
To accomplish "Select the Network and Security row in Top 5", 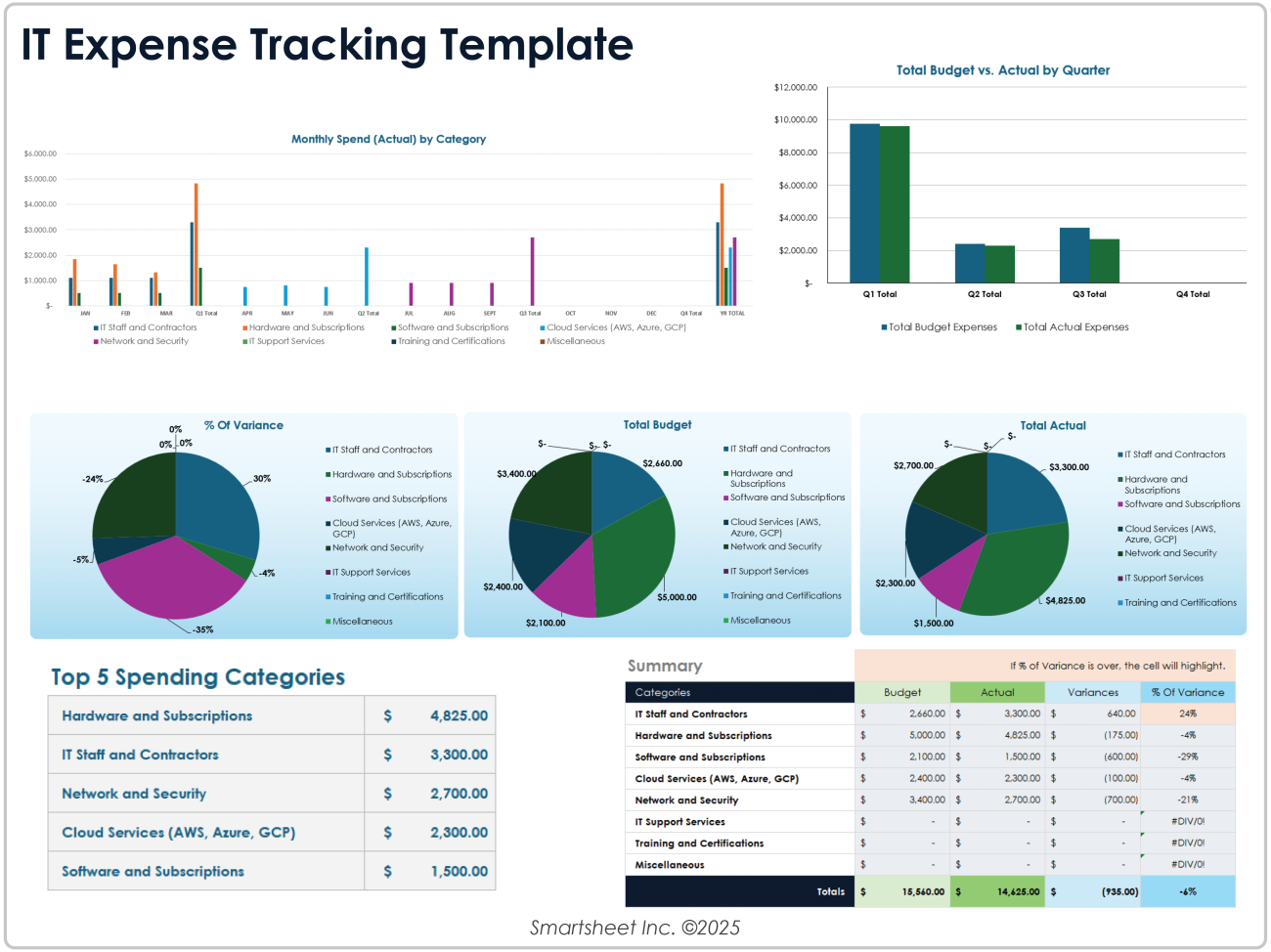I will pyautogui.click(x=205, y=793).
